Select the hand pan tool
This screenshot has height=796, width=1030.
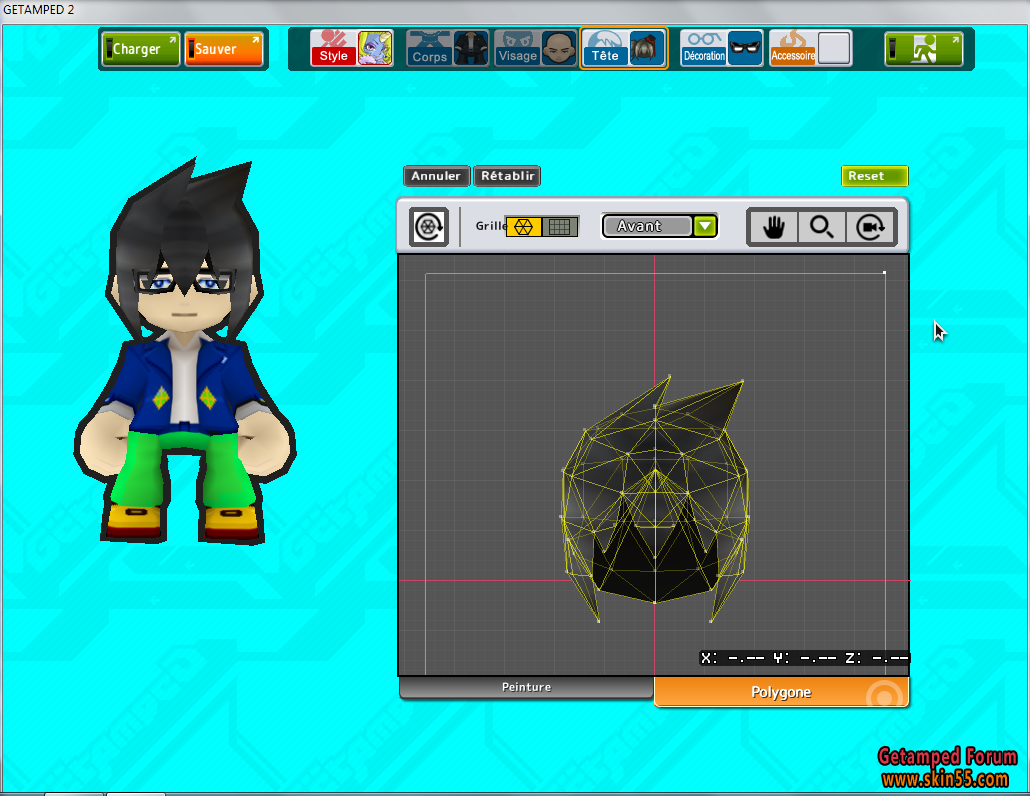774,227
